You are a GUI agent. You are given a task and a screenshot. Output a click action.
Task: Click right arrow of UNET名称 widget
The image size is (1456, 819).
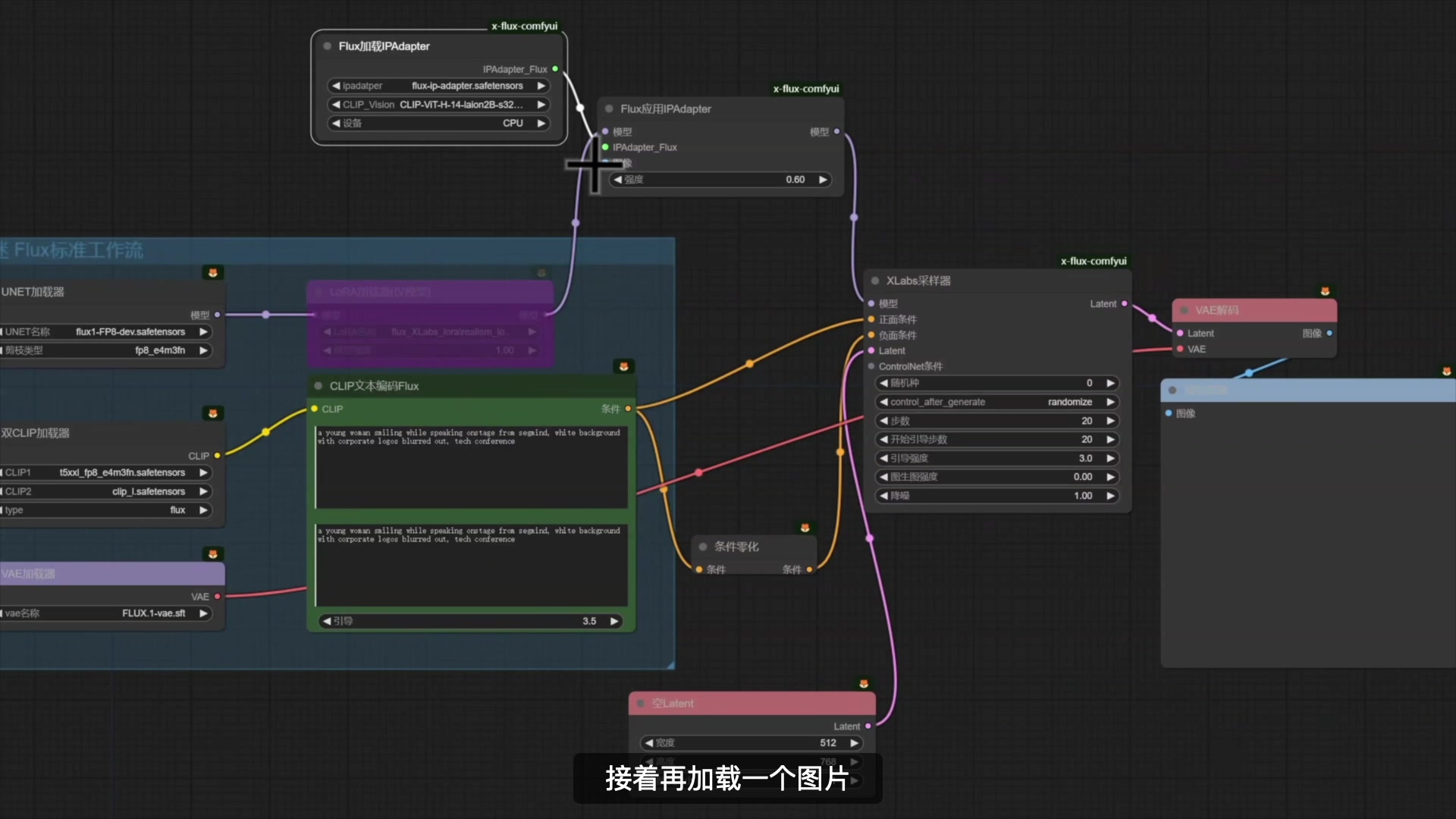(x=203, y=331)
